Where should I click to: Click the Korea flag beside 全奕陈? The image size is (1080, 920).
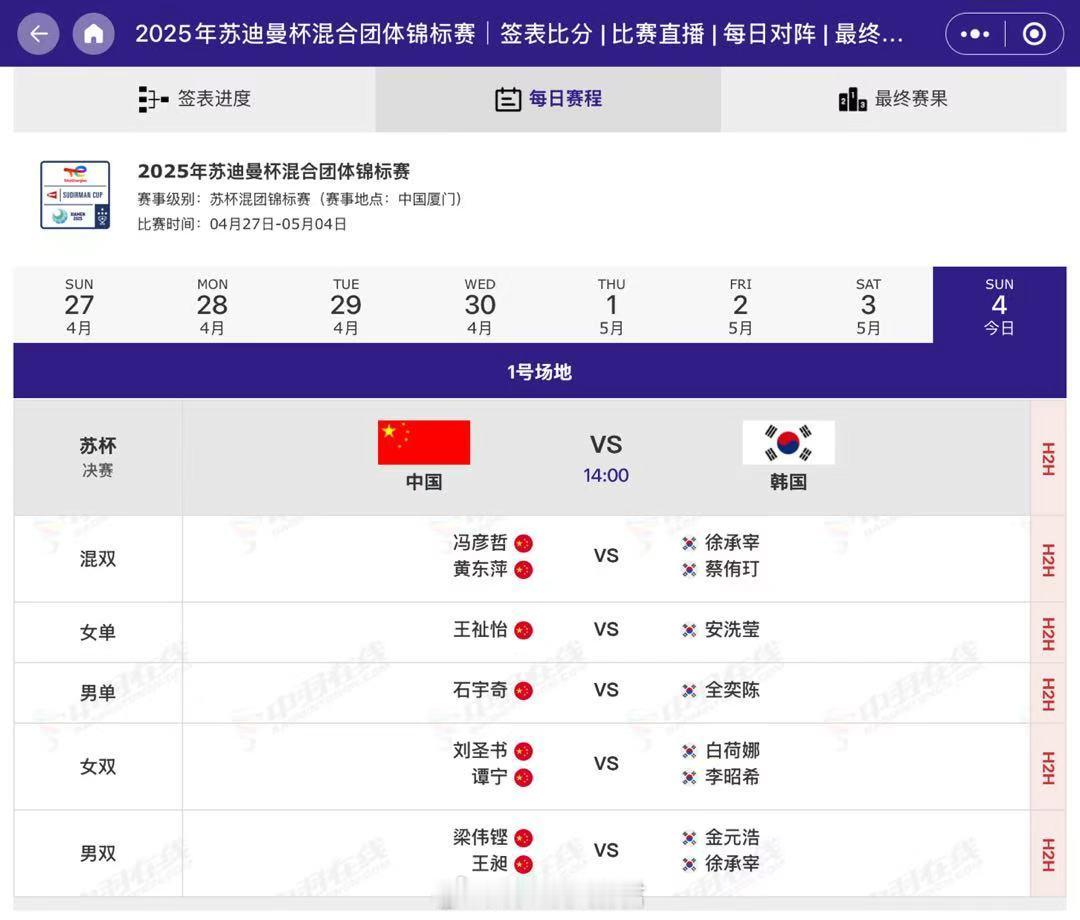(689, 691)
